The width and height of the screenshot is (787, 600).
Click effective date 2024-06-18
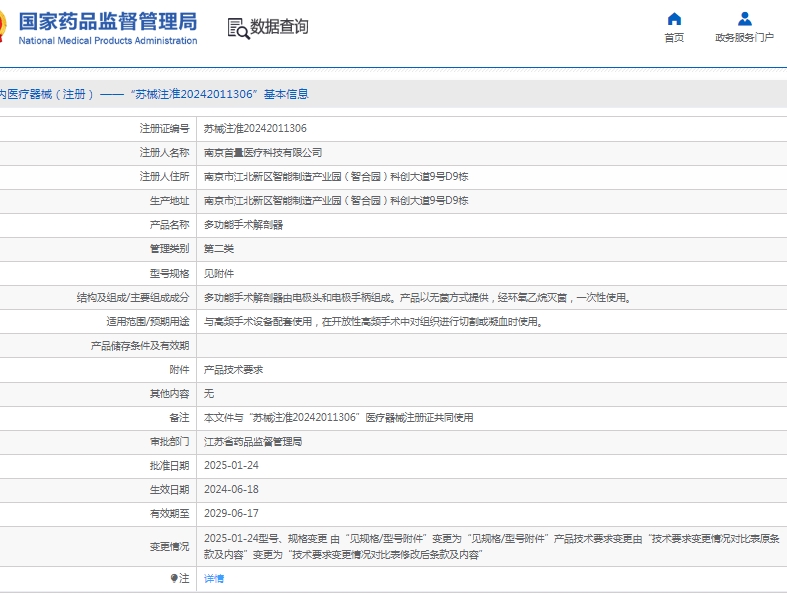[231, 490]
